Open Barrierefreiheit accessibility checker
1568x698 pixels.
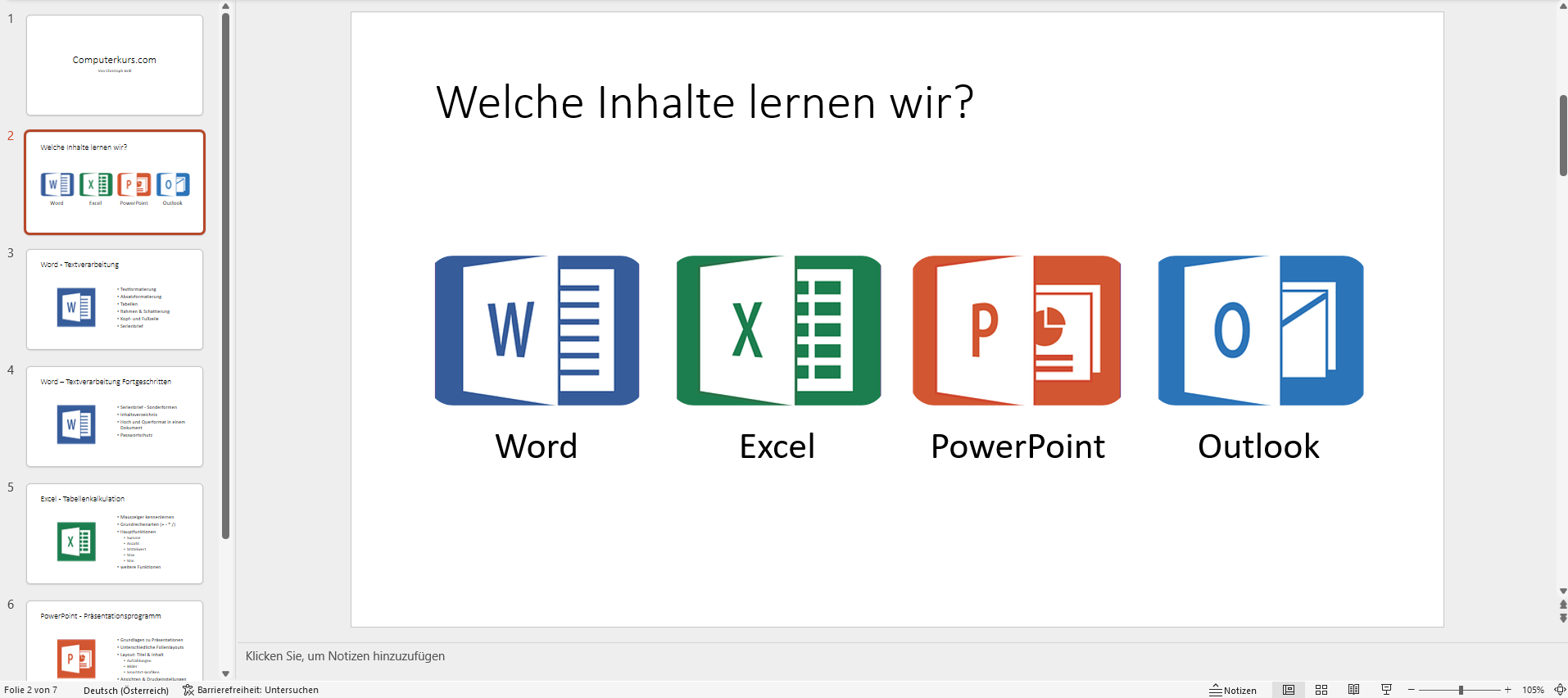click(251, 690)
